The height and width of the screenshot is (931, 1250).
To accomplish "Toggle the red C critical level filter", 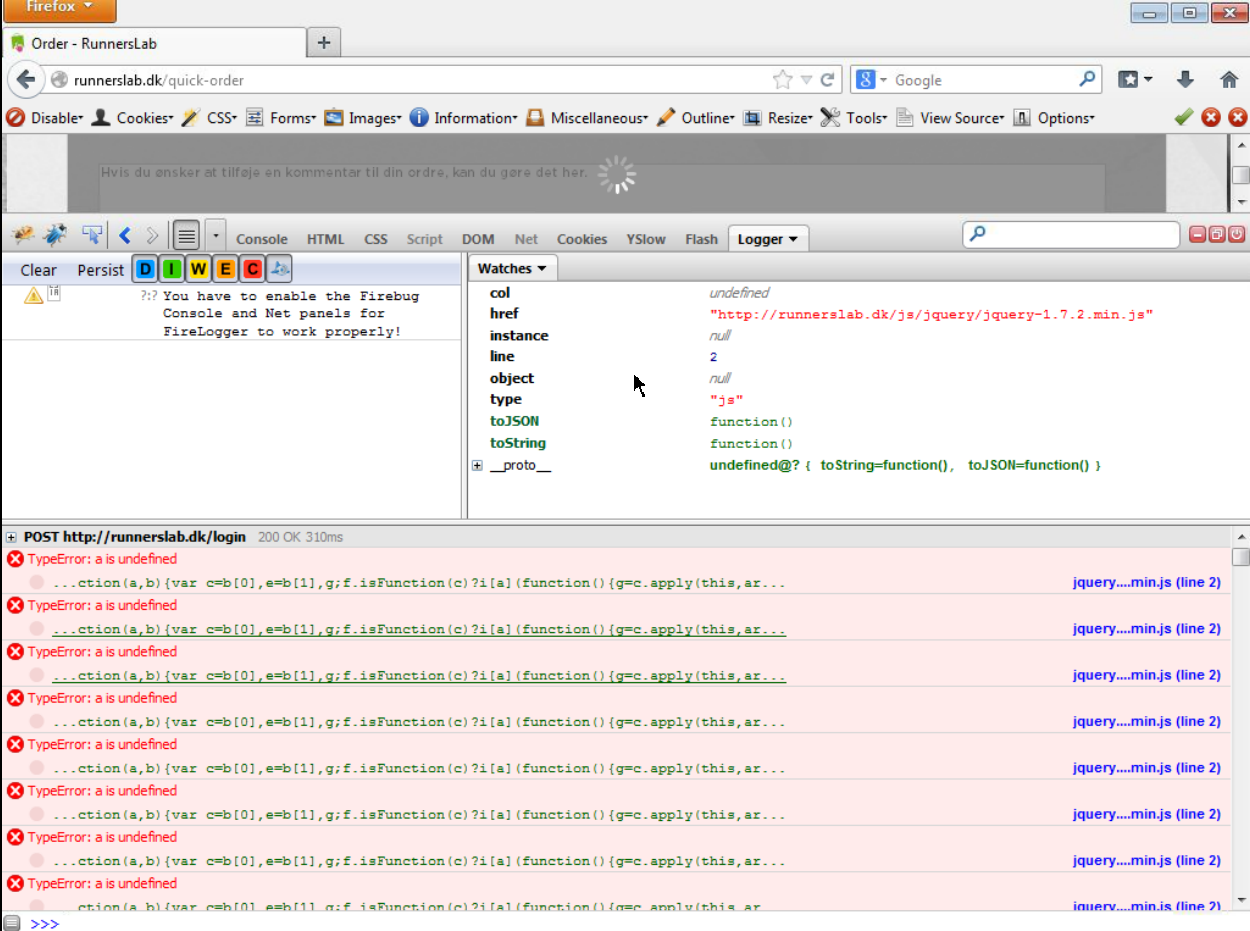I will [x=252, y=269].
